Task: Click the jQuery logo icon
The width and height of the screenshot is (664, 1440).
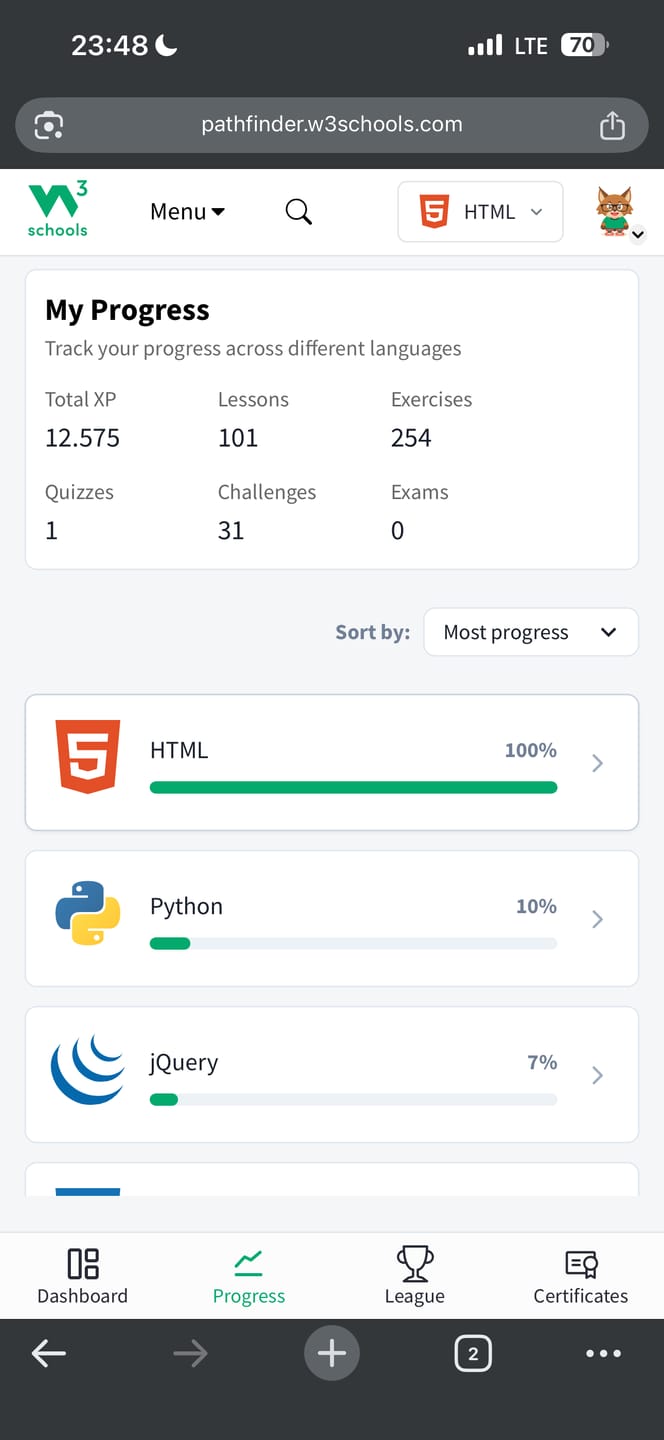Action: pyautogui.click(x=88, y=1069)
